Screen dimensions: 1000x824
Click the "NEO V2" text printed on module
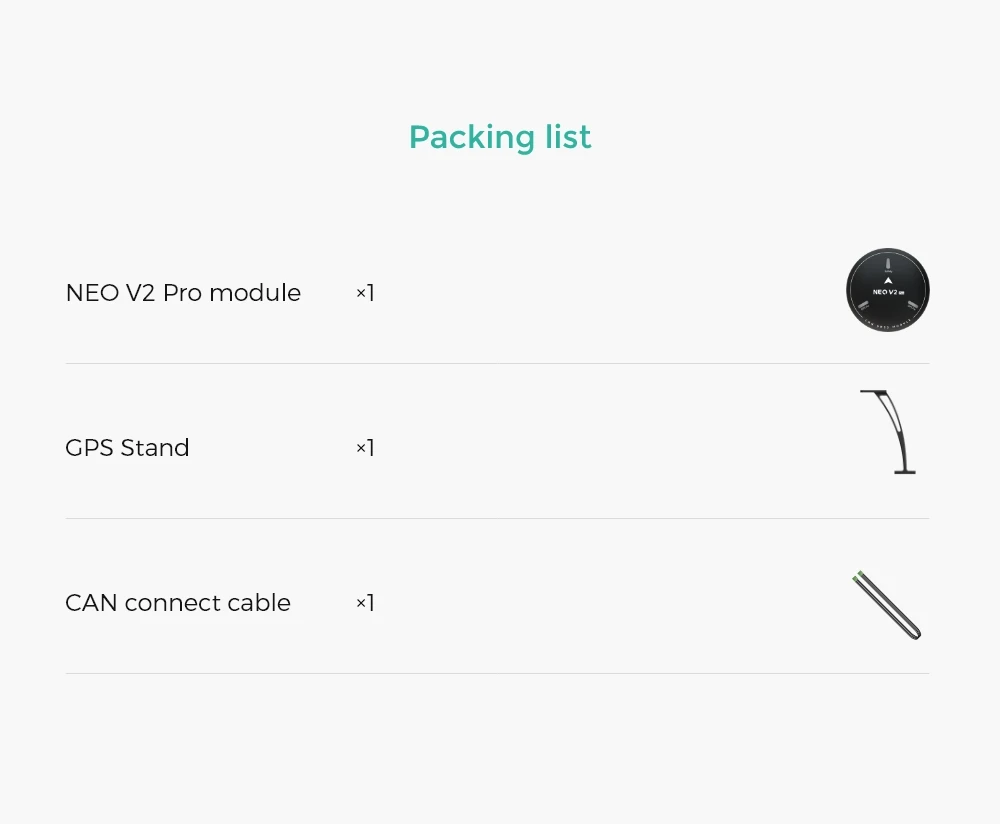pyautogui.click(x=884, y=292)
